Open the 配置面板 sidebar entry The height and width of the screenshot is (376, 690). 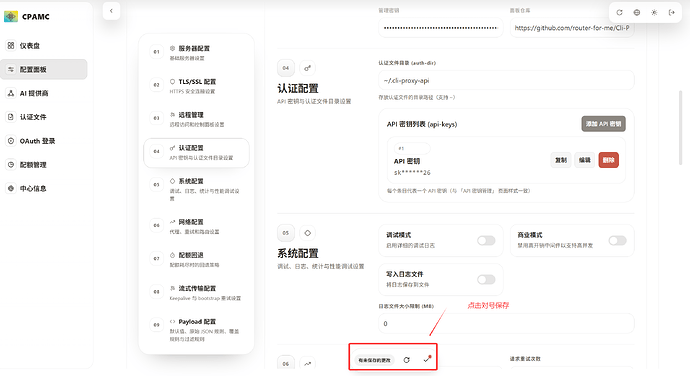tap(44, 69)
